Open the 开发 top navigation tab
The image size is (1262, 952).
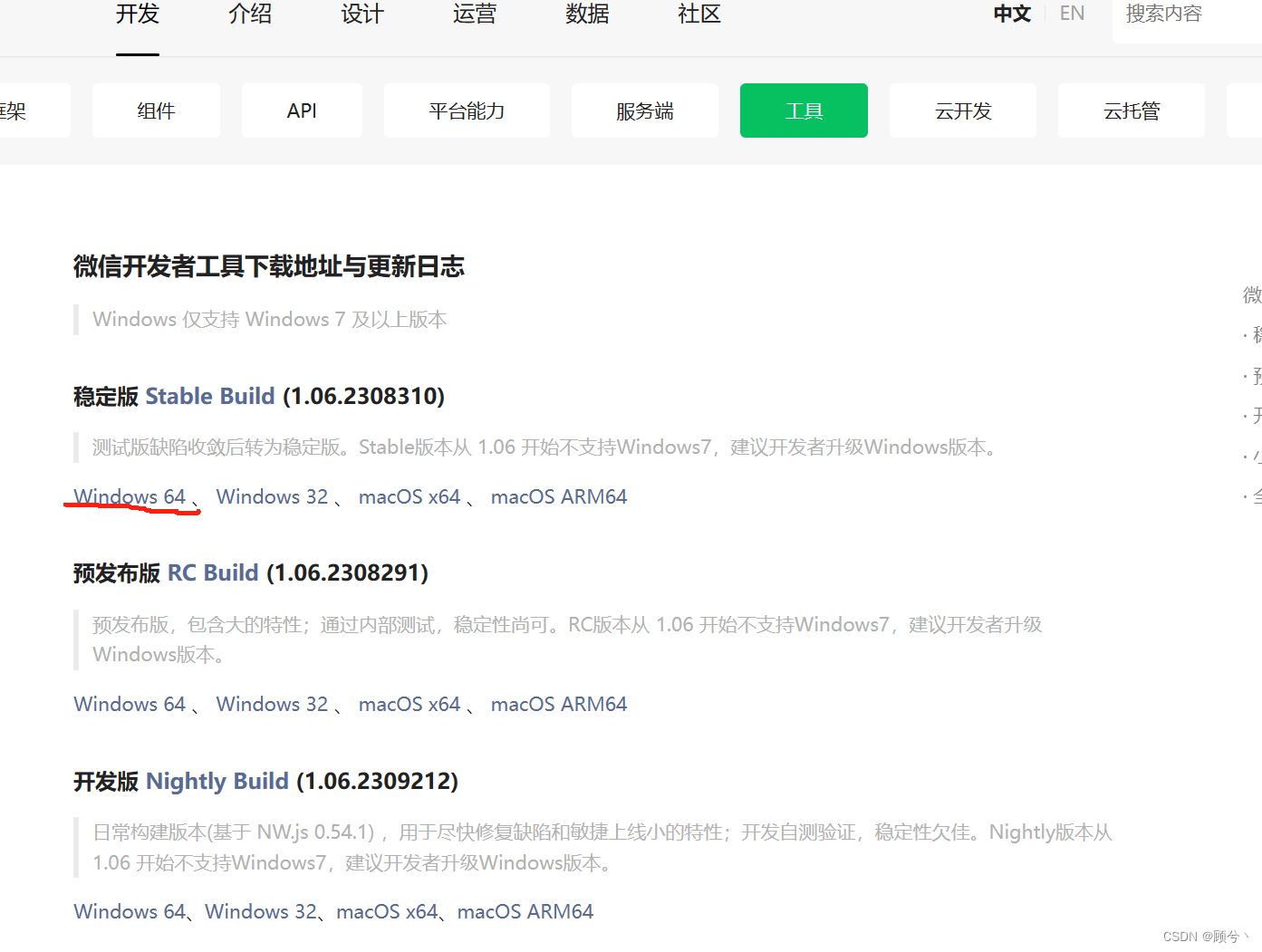[x=138, y=14]
